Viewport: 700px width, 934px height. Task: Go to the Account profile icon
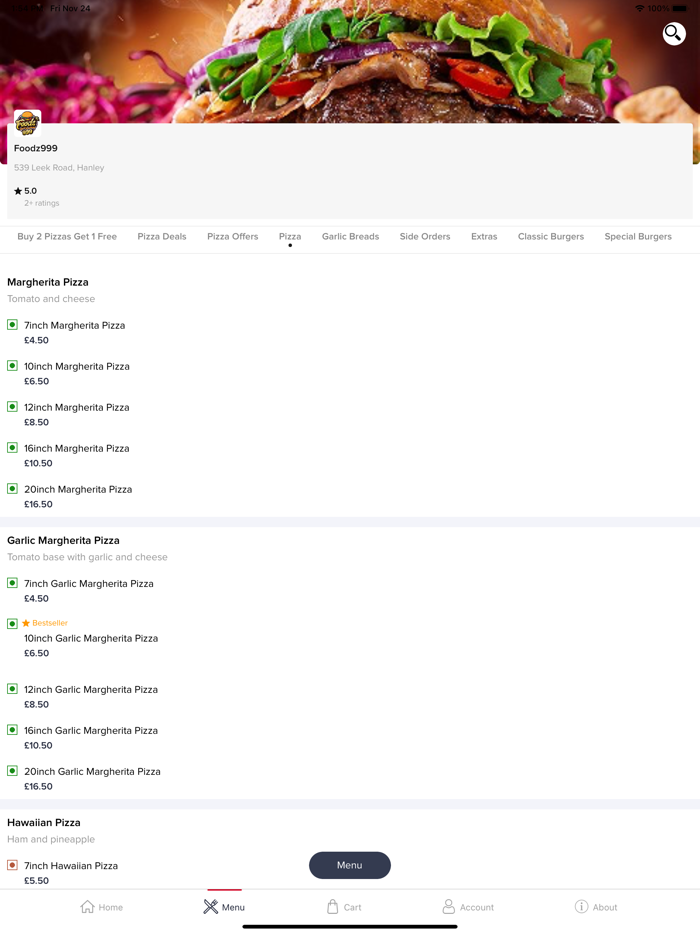[x=449, y=907]
